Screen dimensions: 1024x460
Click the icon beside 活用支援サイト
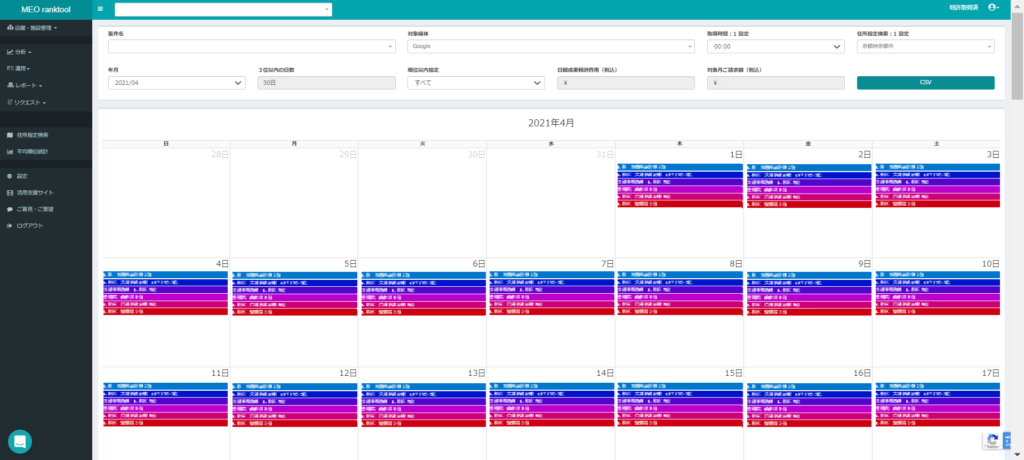pos(10,193)
